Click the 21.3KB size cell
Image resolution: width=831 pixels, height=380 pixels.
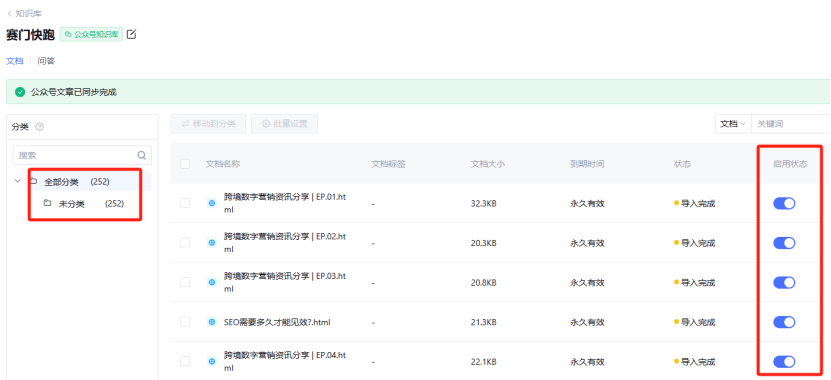tap(483, 322)
